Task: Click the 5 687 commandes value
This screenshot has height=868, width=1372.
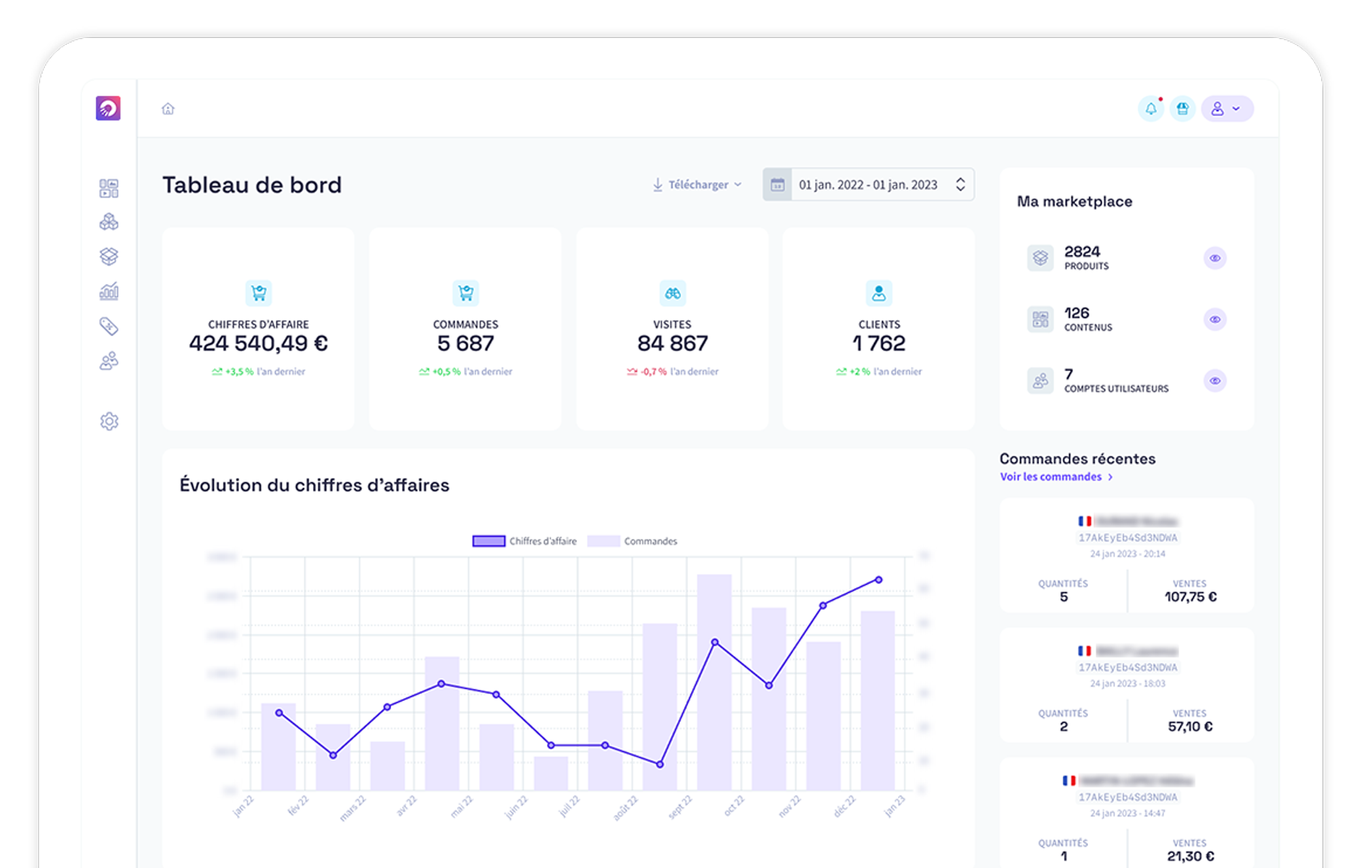Action: 466,344
